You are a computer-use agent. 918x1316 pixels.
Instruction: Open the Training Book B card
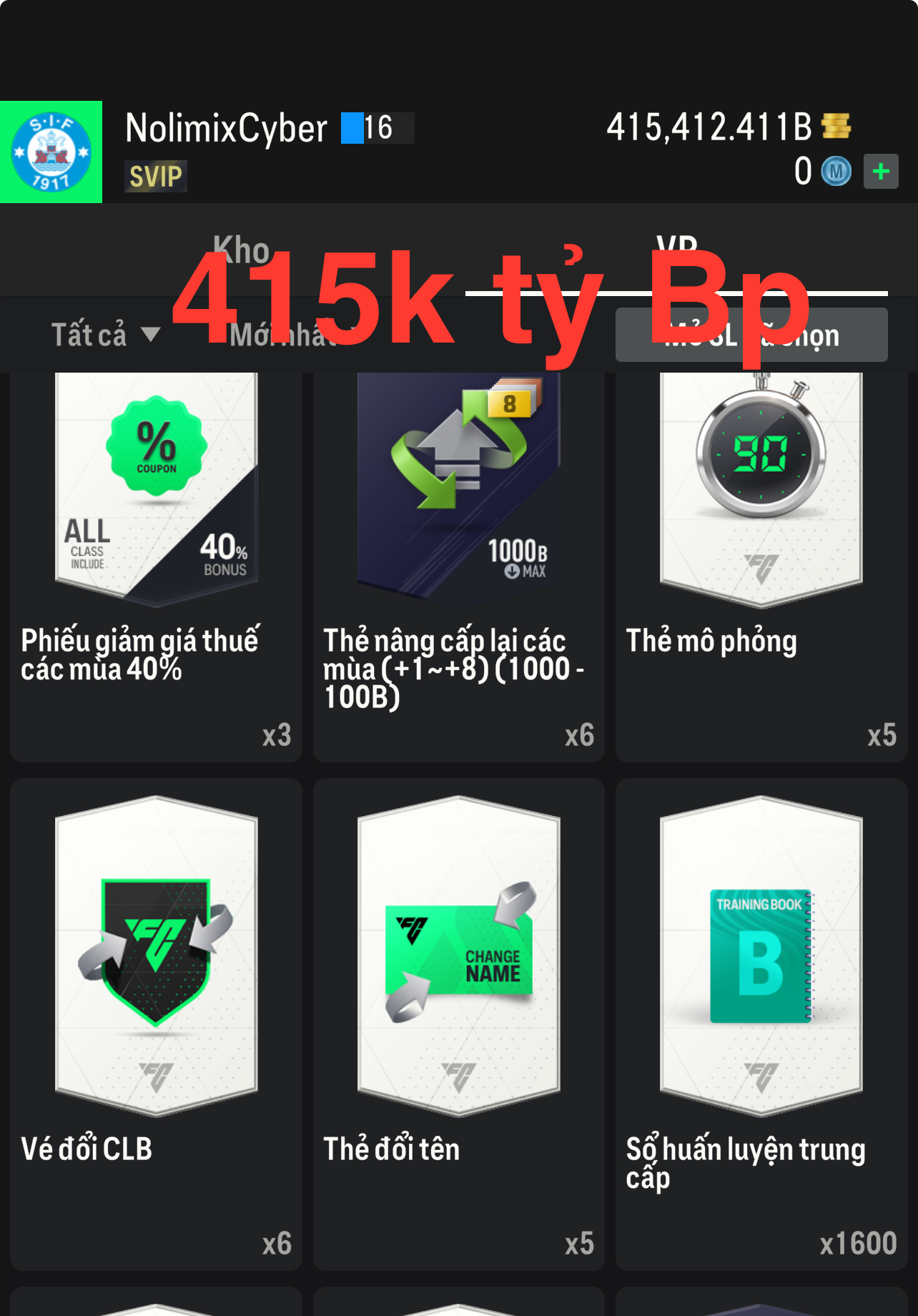[761, 956]
